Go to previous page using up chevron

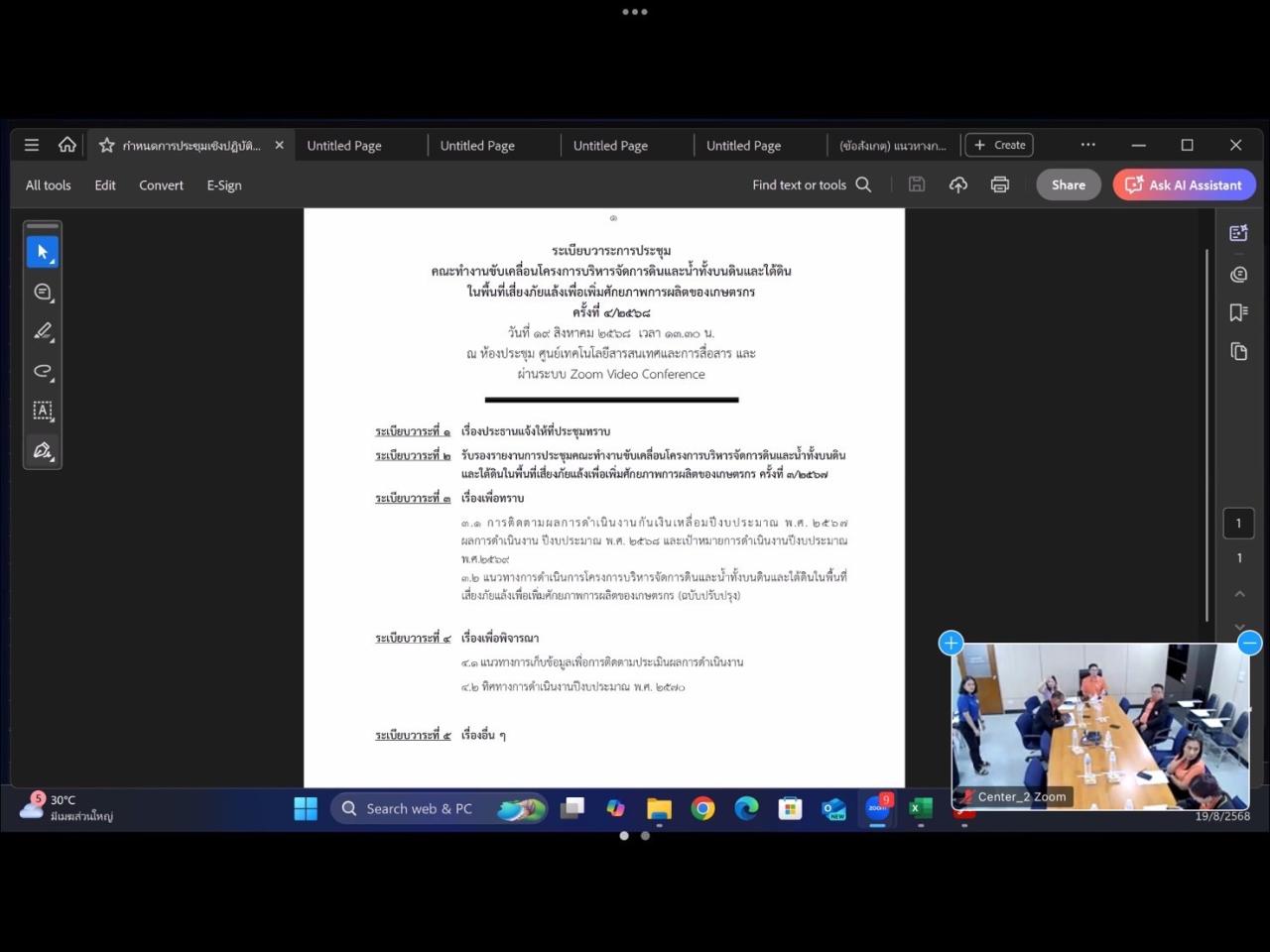pyautogui.click(x=1239, y=593)
